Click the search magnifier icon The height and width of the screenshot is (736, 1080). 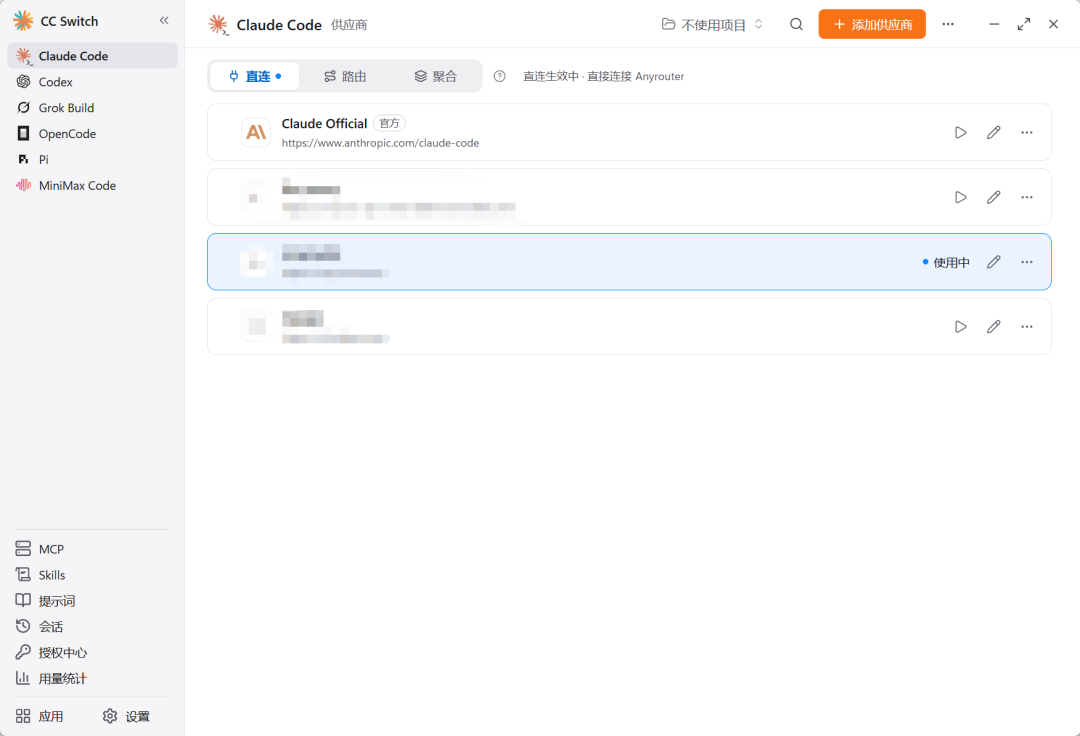click(x=796, y=25)
